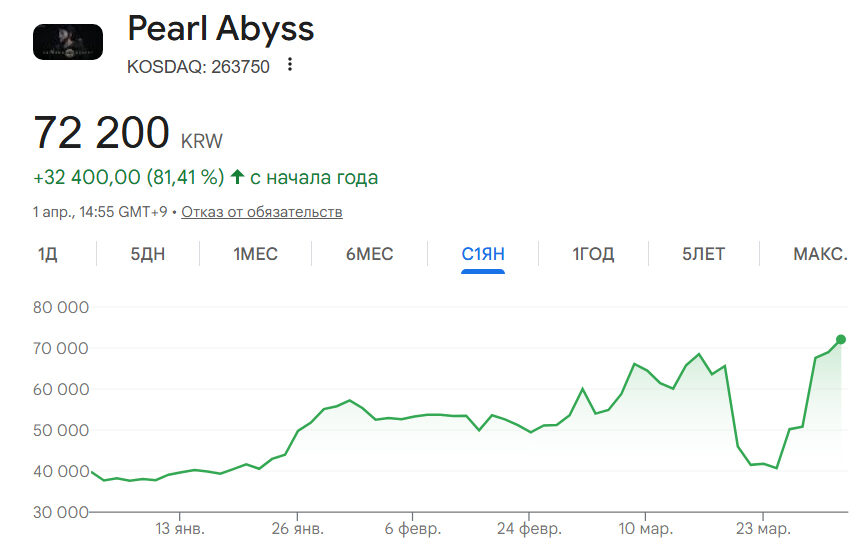861x548 pixels.
Task: Click the 26 янв. date axis label
Action: pos(298,528)
